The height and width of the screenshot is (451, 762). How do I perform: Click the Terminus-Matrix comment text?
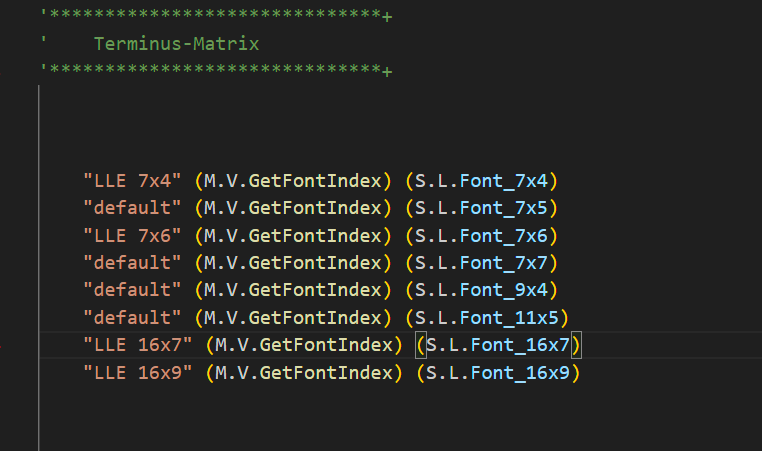coord(175,43)
